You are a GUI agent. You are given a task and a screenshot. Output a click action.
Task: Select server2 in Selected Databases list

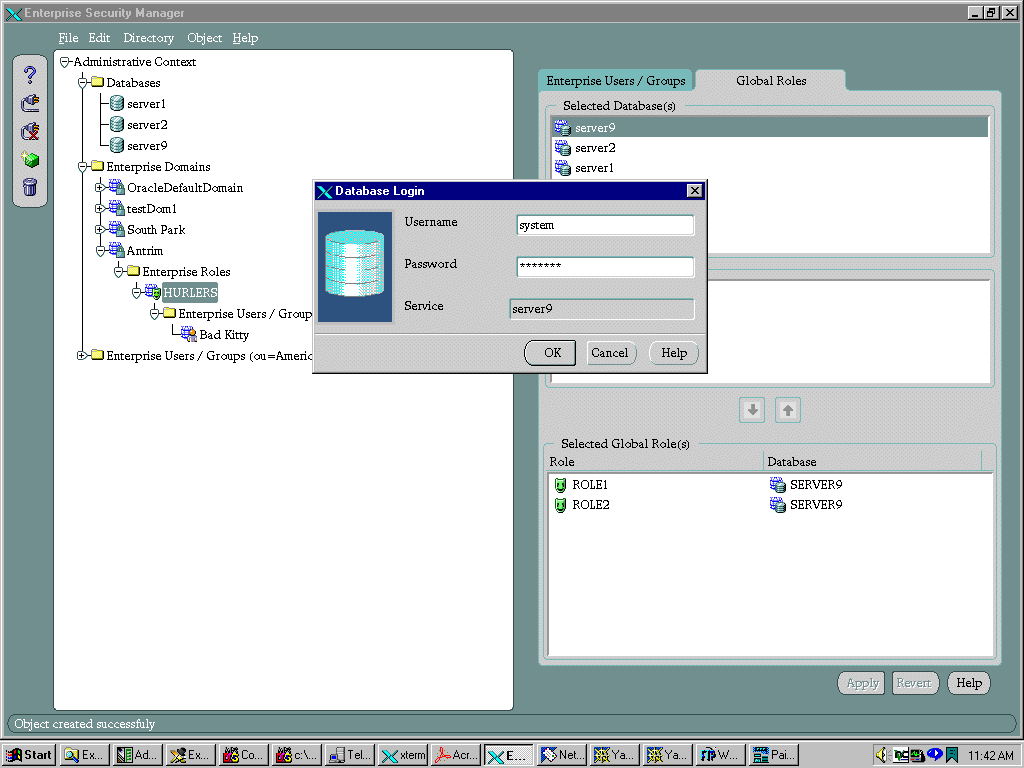point(595,148)
